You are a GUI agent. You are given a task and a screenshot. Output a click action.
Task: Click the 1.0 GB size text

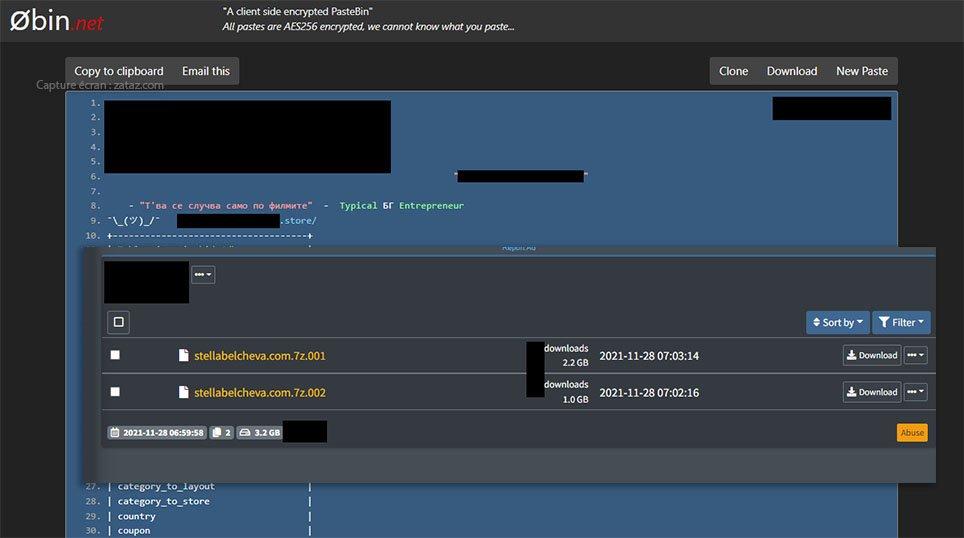click(575, 400)
